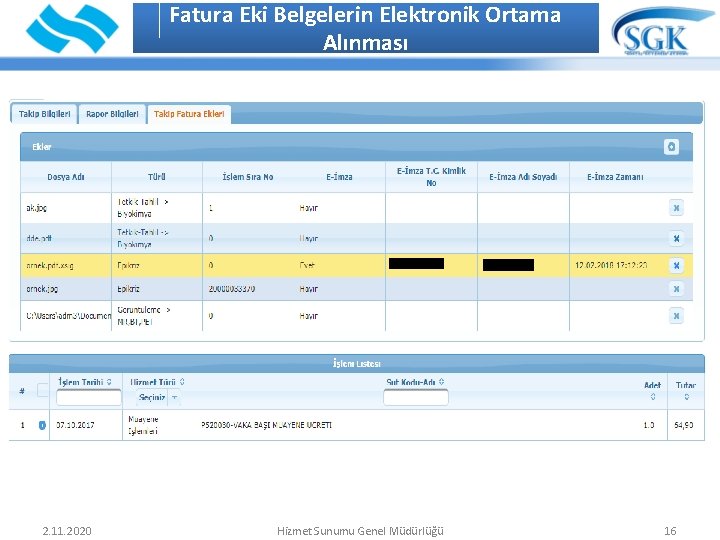
Task: Delete the highlighted ornek.pdf.xsig row
Action: (x=676, y=265)
